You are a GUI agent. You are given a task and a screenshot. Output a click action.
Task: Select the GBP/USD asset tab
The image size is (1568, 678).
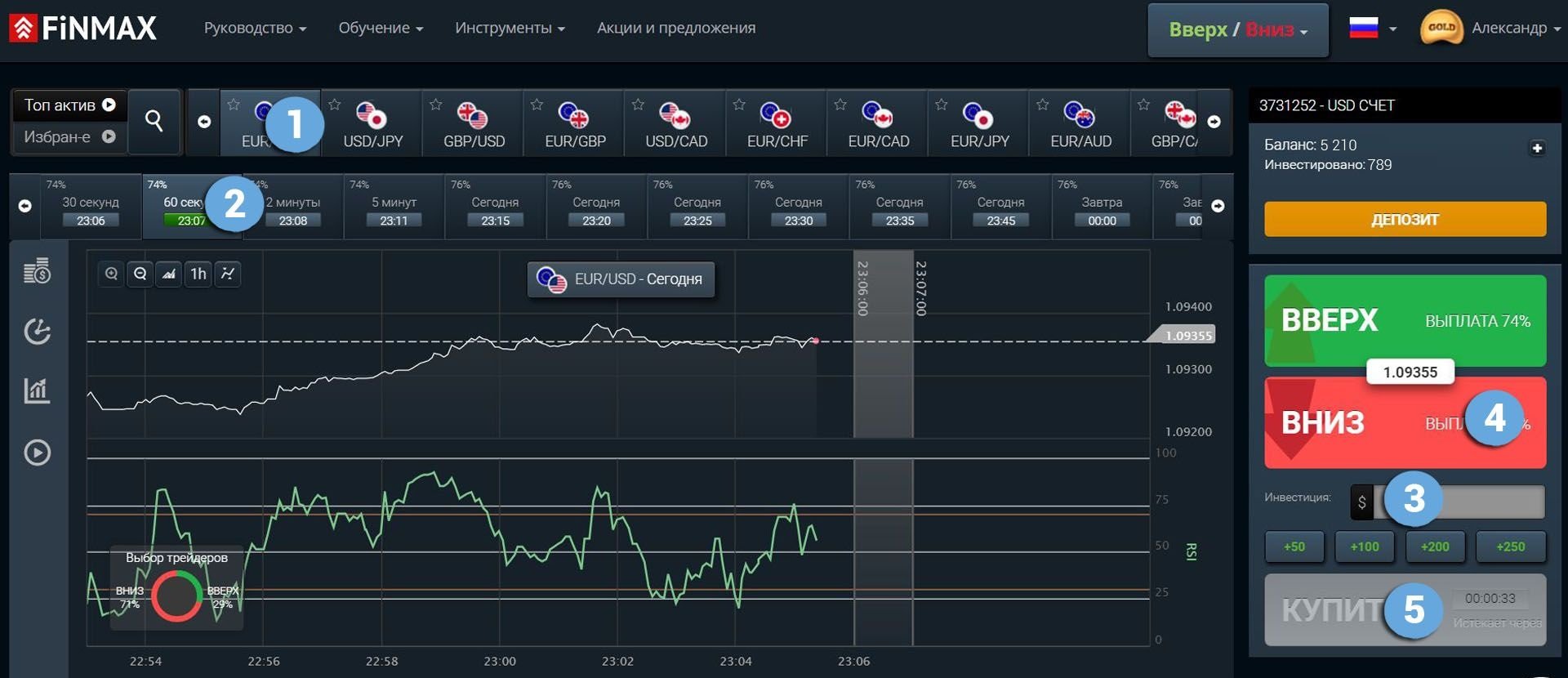tap(474, 123)
